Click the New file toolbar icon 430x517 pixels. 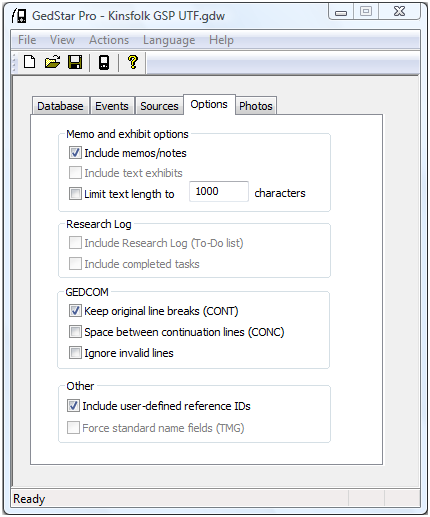[30, 62]
